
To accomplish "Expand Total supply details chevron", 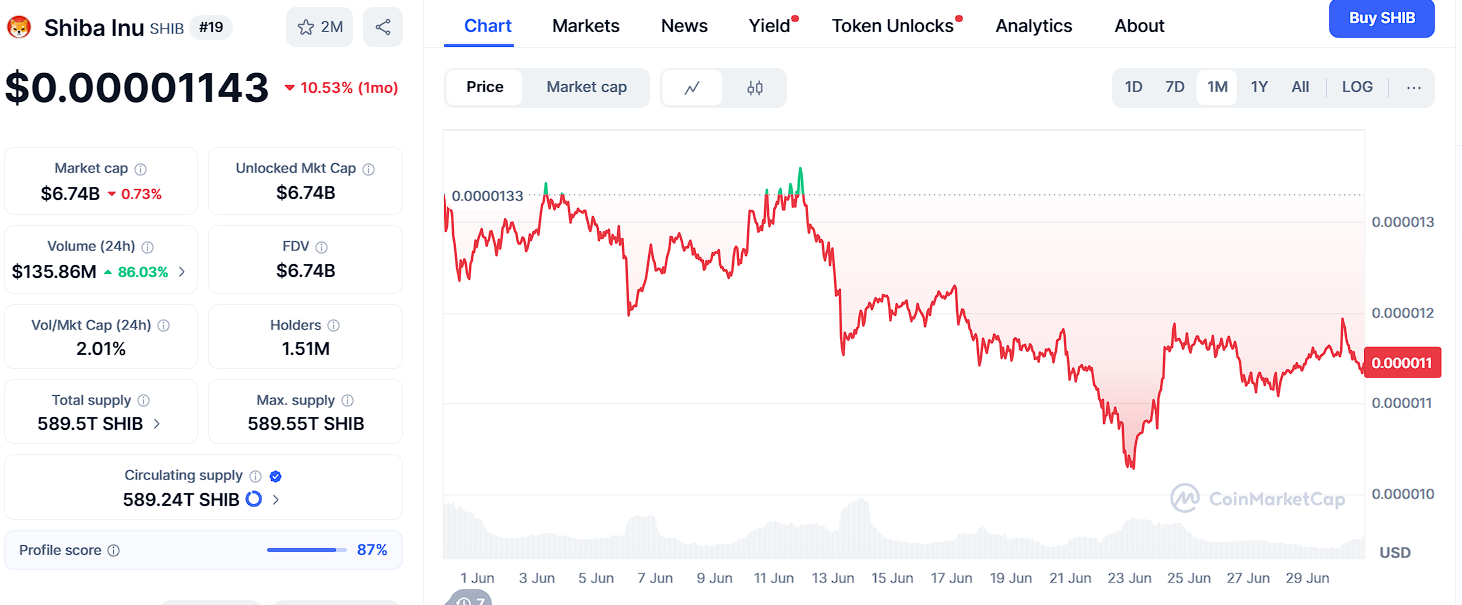I will 157,424.
